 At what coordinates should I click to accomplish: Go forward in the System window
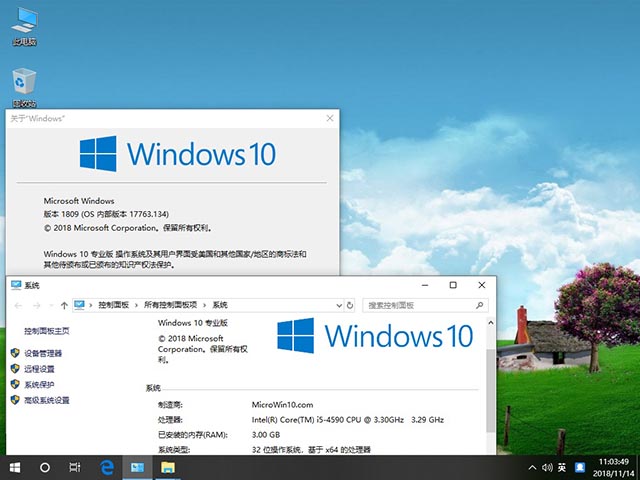(x=36, y=305)
